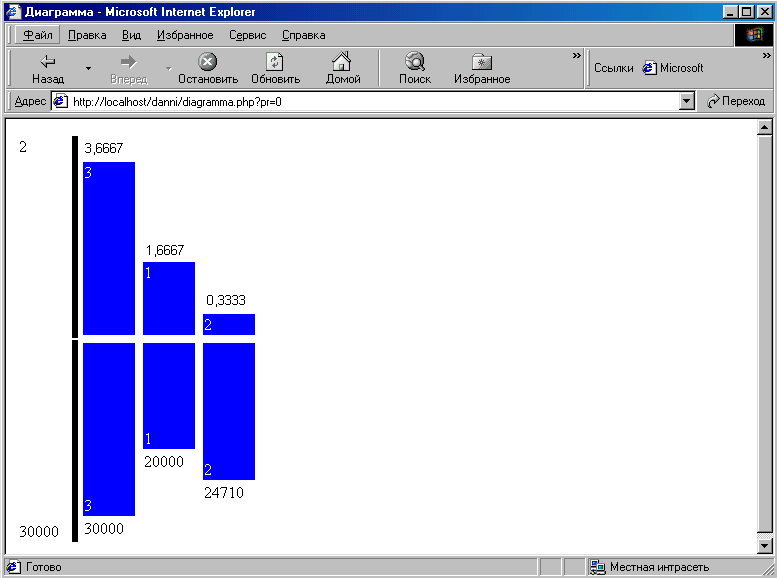Stop page loading with Остановить icon

click(x=208, y=62)
